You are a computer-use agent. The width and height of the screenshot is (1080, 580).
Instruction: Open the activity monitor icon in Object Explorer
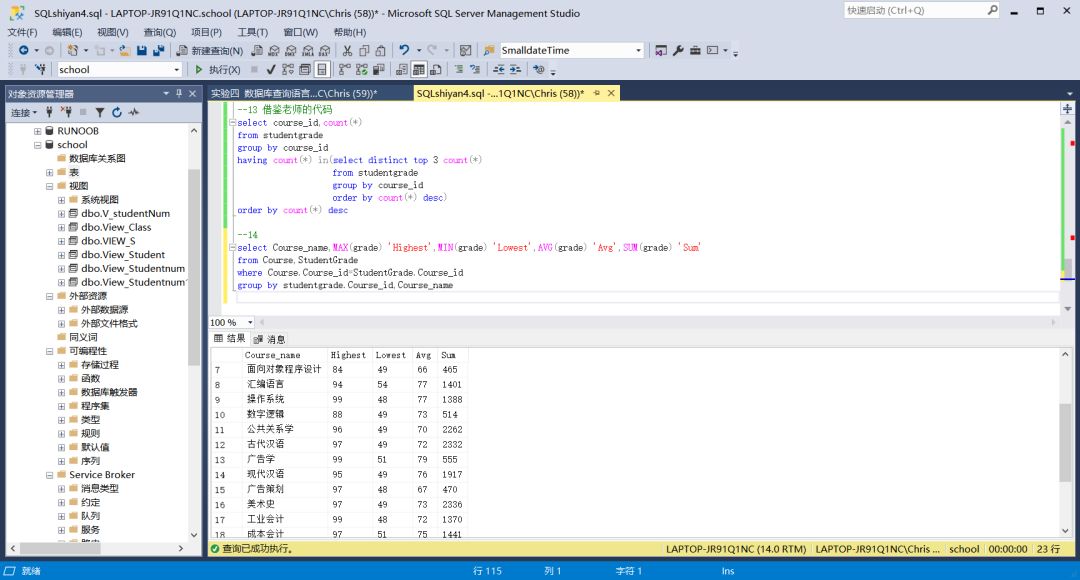click(x=134, y=113)
